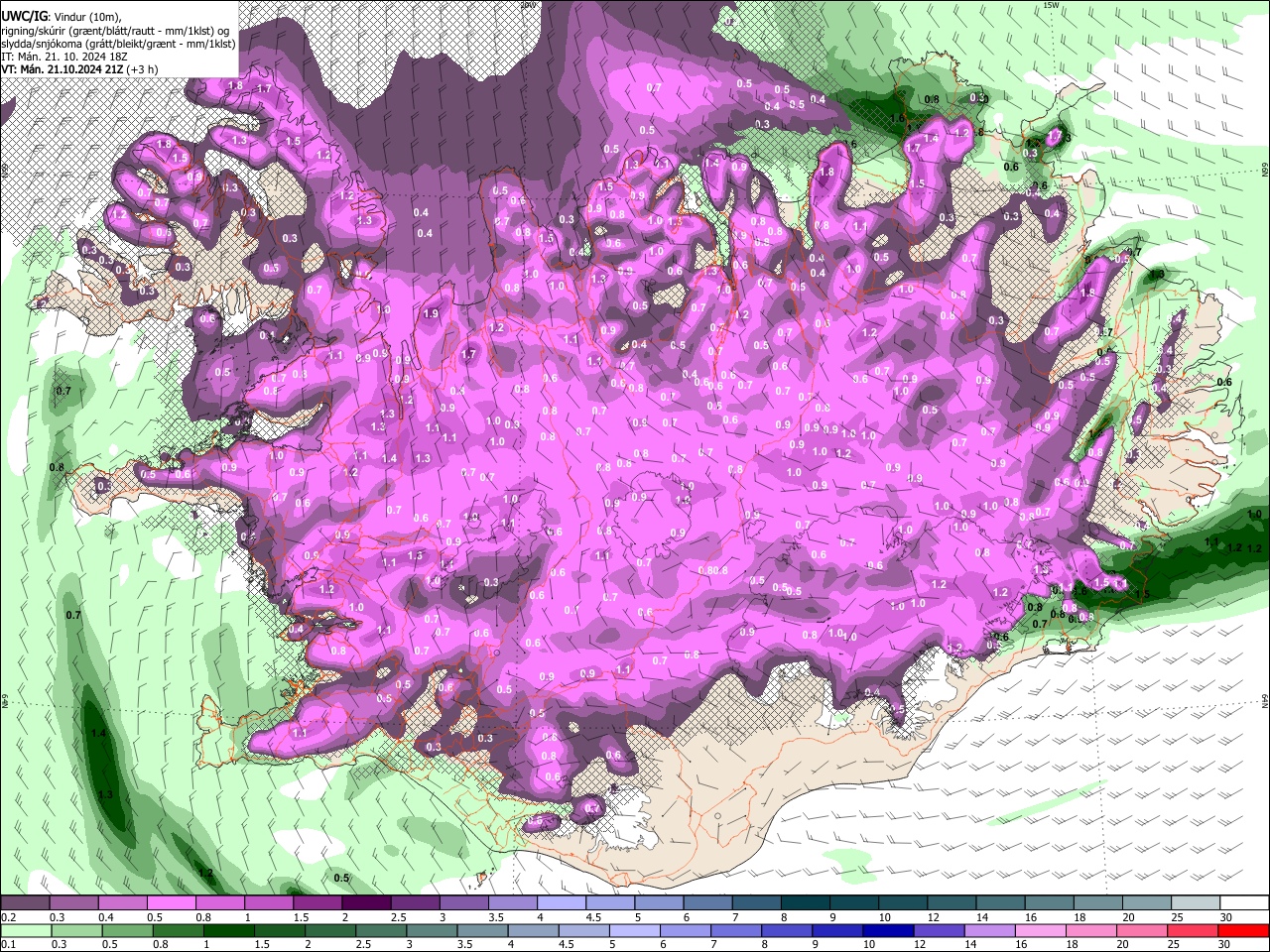Click the valid time 'VT: Mán. 21.10.2024 21Z'
This screenshot has height=952, width=1270.
63,69
